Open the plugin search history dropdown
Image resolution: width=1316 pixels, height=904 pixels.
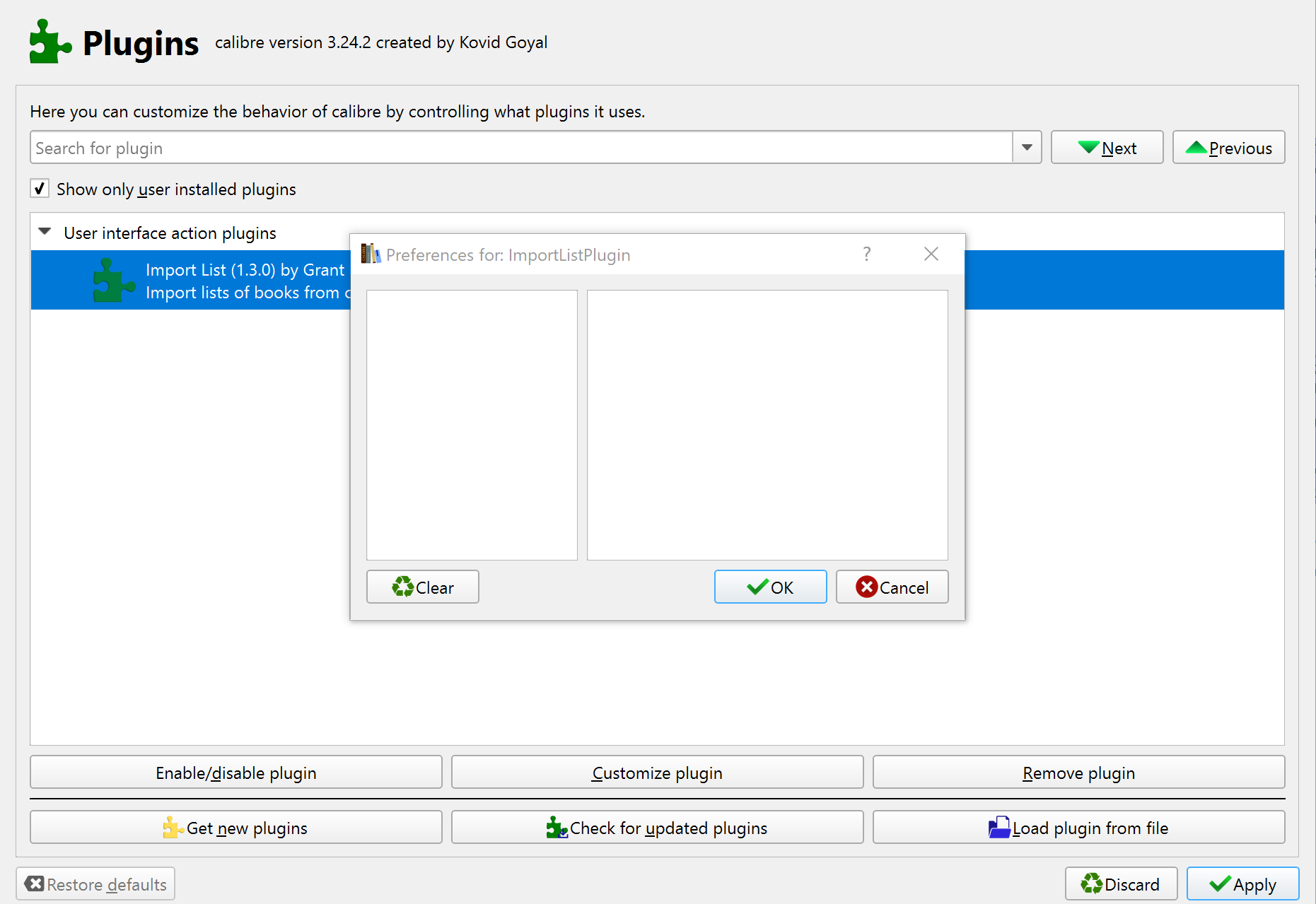(x=1027, y=148)
